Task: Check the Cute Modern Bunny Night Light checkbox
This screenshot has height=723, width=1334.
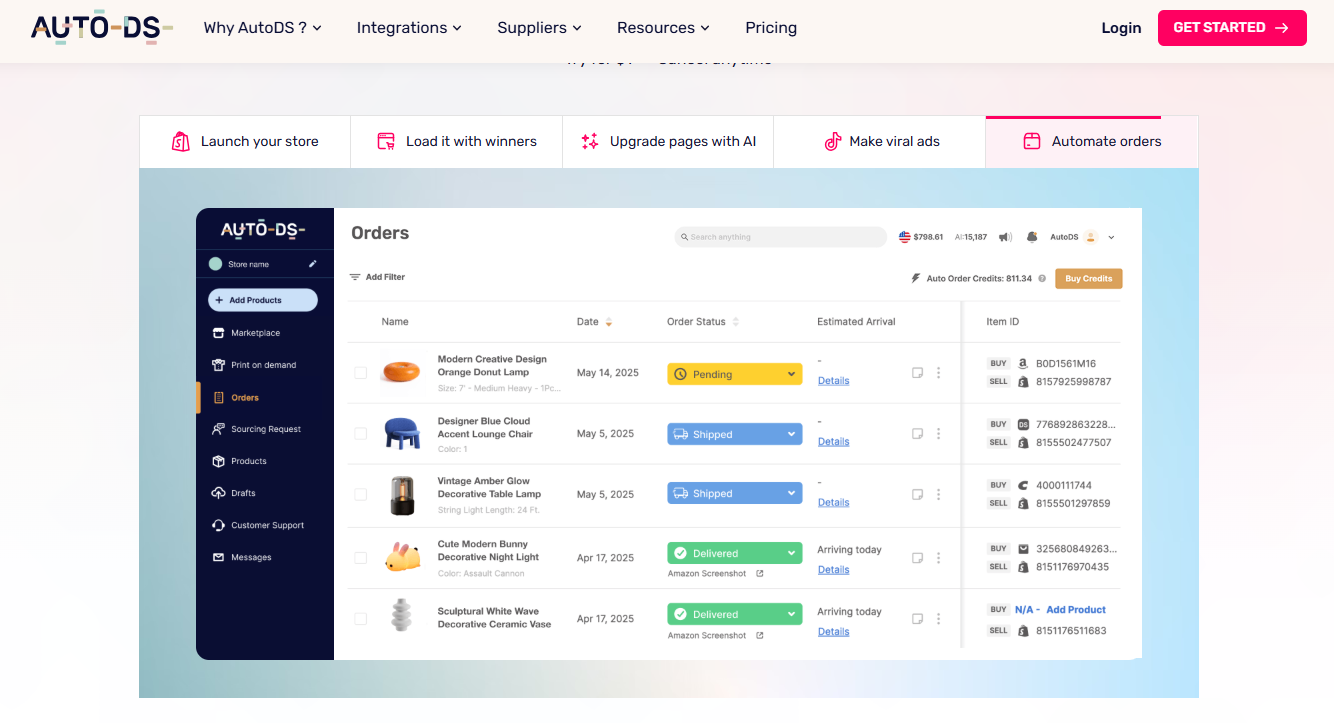Action: pyautogui.click(x=360, y=558)
